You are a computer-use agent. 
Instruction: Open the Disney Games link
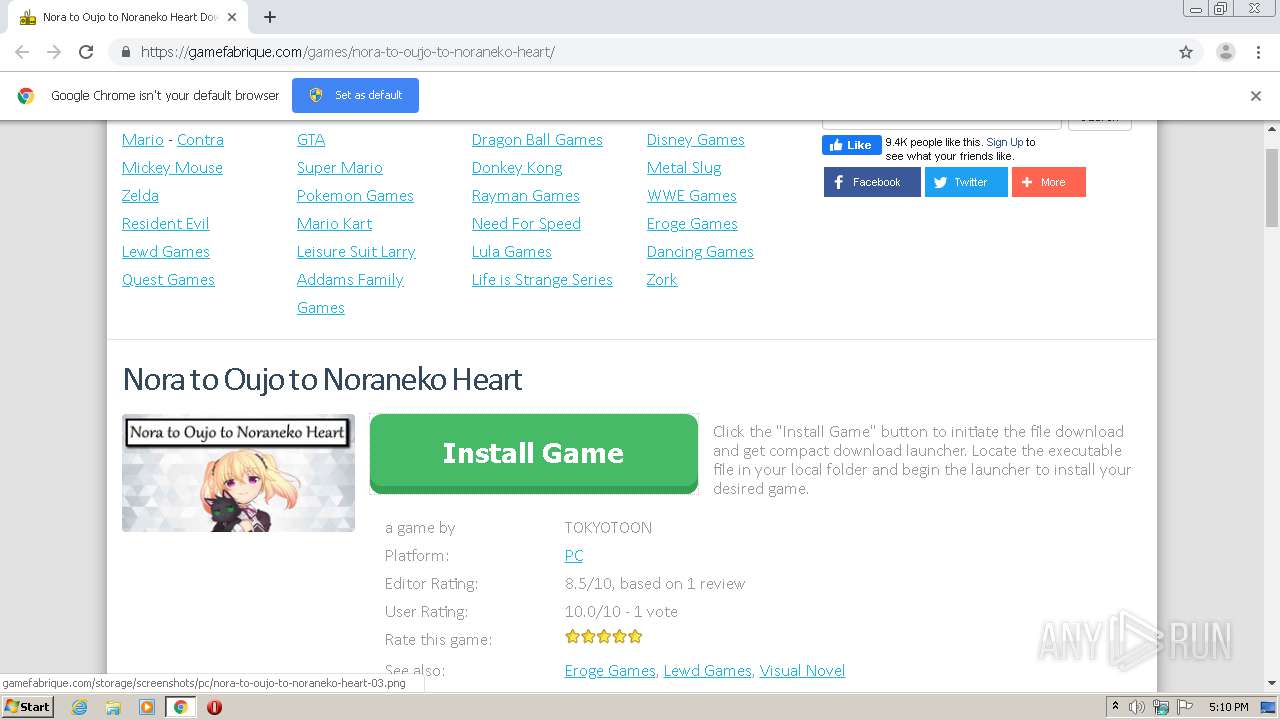tap(696, 140)
